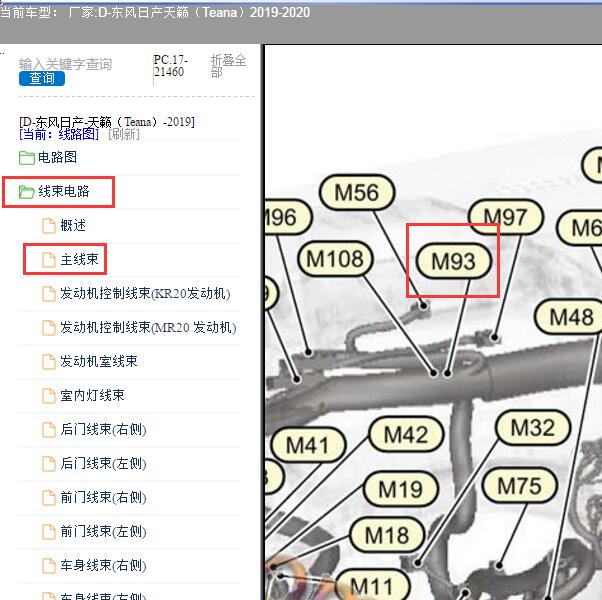The image size is (602, 600).
Task: Open 前门线束(右侧)
Action: click(103, 498)
